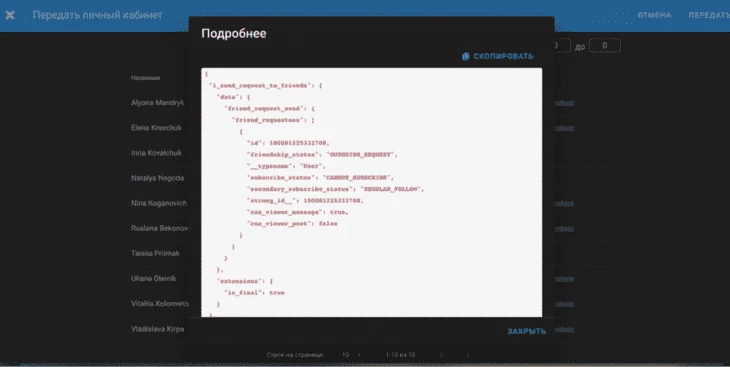The height and width of the screenshot is (367, 730).
Task: Copy the JSON with СКОПИРОВАТЬ button
Action: 498,56
